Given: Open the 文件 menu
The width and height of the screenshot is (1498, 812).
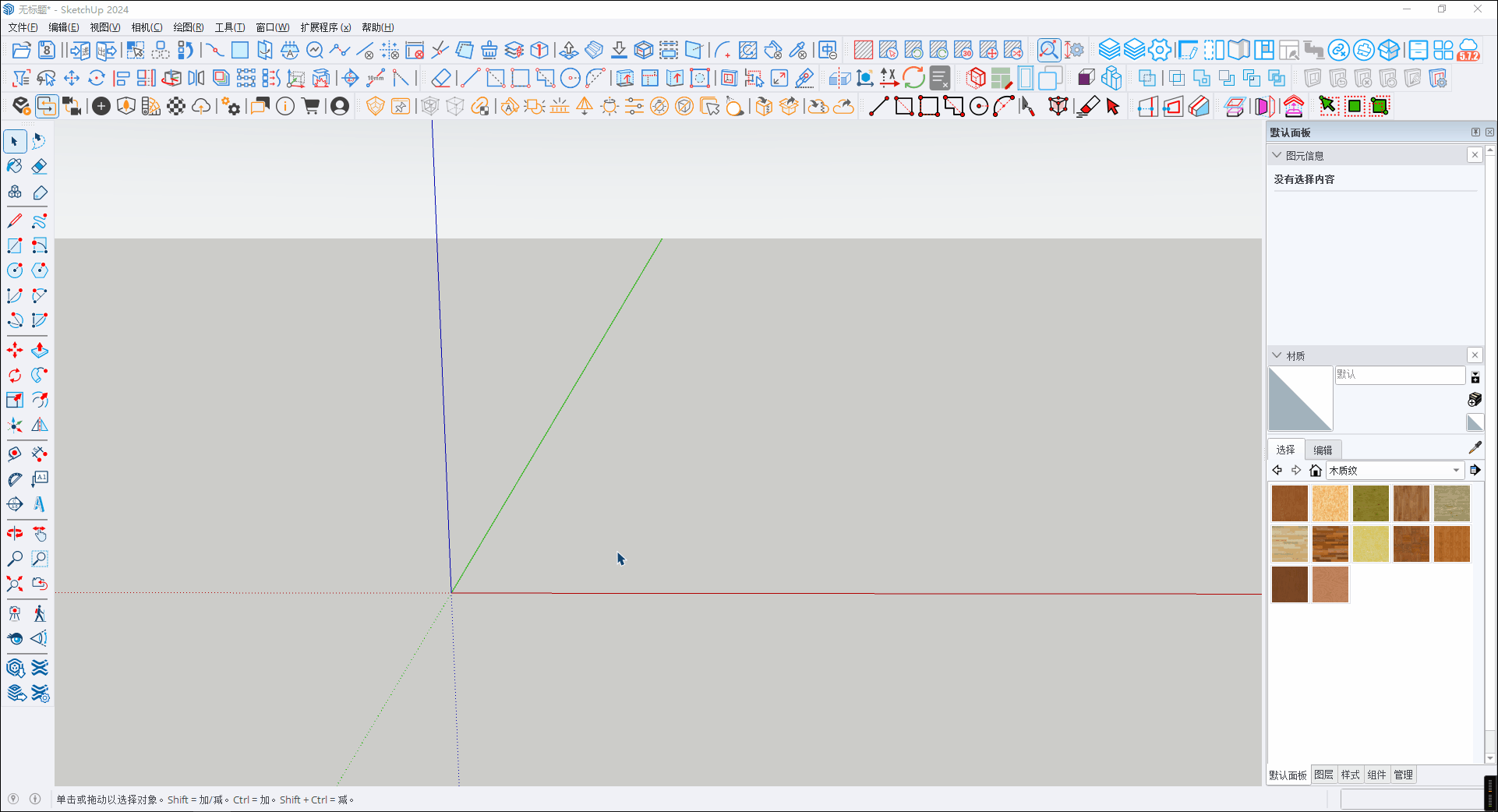Looking at the screenshot, I should pos(23,27).
